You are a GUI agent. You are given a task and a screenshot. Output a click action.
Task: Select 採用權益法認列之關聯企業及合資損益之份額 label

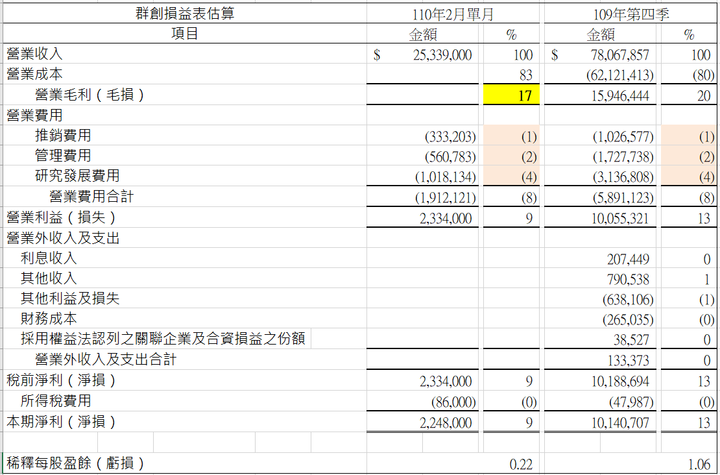163,339
